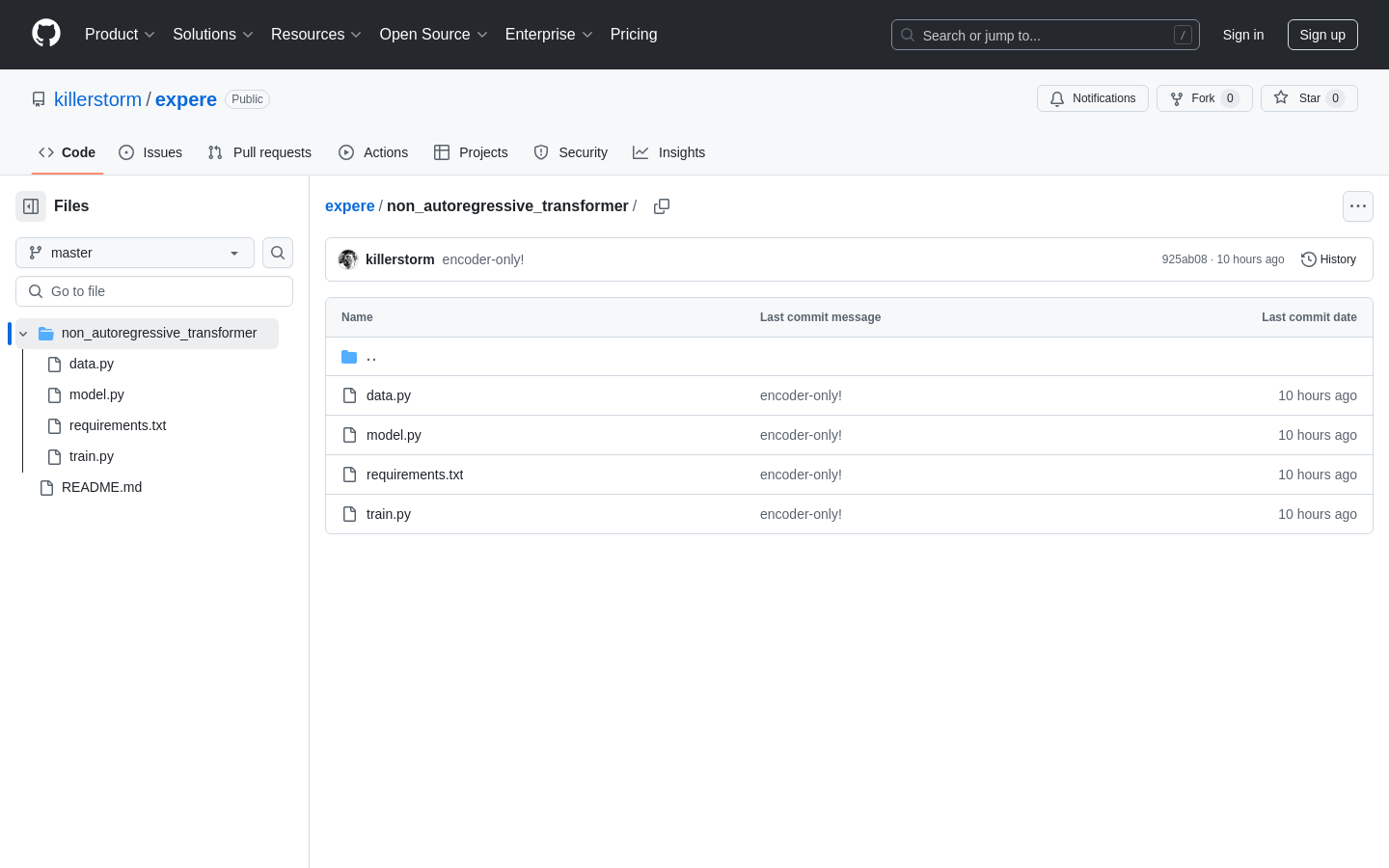Click the history clock icon

tap(1309, 259)
